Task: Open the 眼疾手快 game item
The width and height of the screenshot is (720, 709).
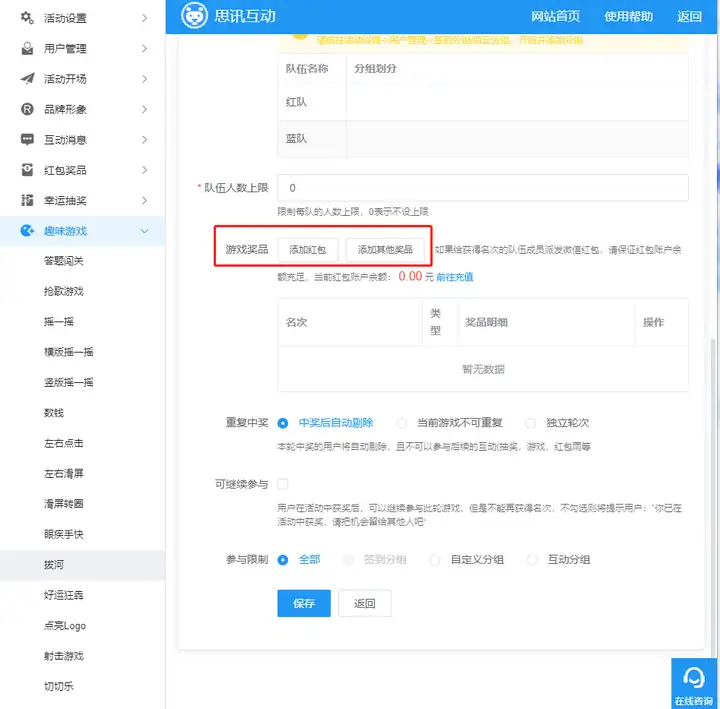Action: click(x=64, y=534)
